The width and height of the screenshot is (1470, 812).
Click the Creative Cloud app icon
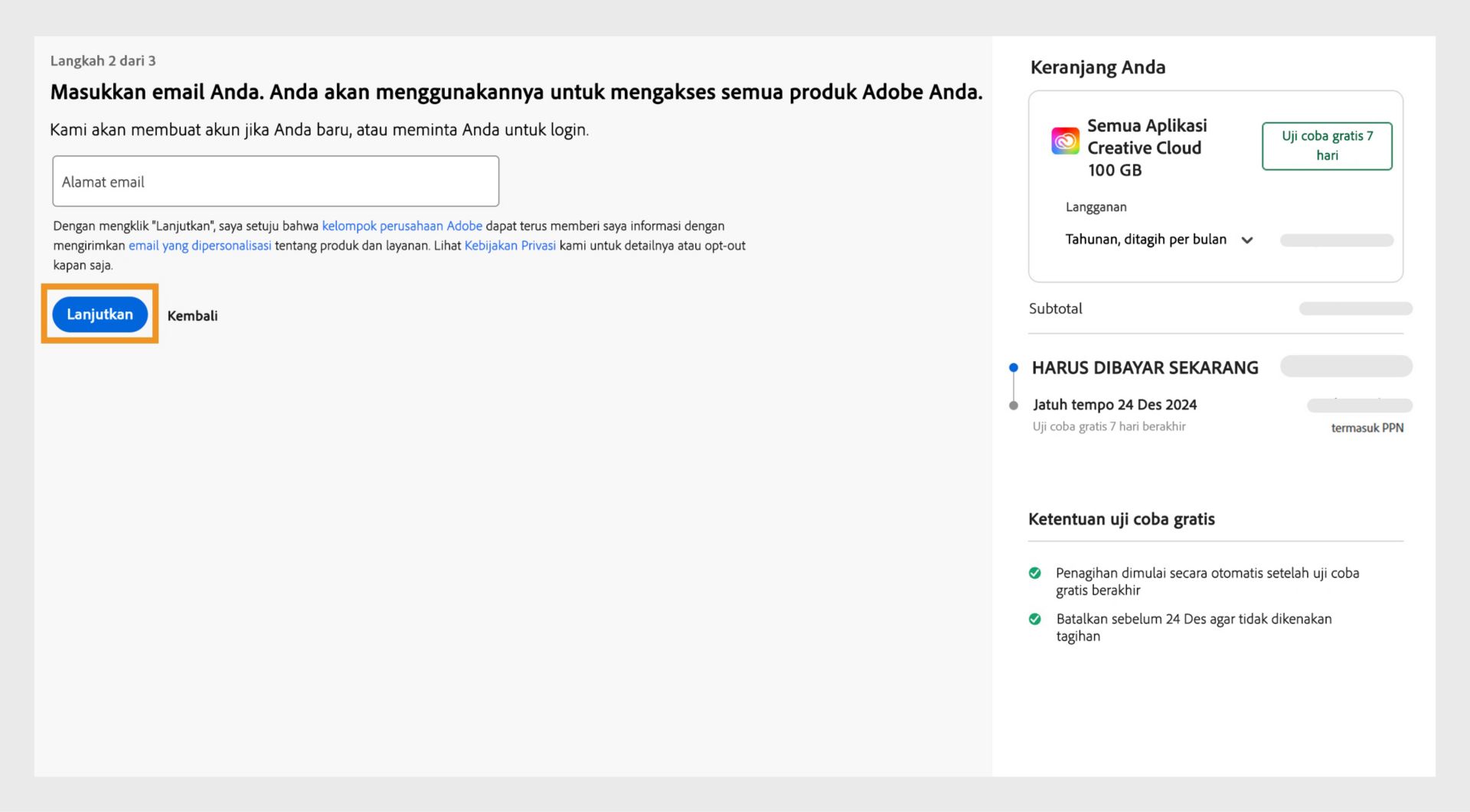coord(1065,141)
